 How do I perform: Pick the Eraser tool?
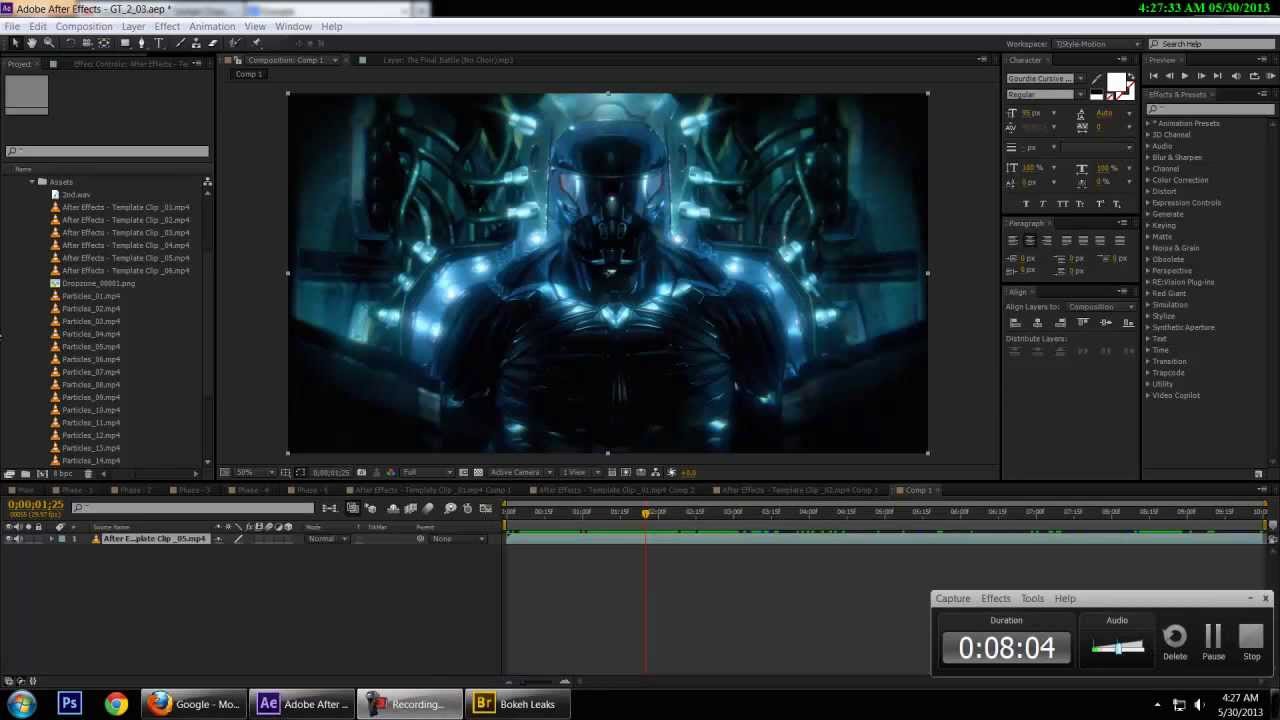coord(213,43)
